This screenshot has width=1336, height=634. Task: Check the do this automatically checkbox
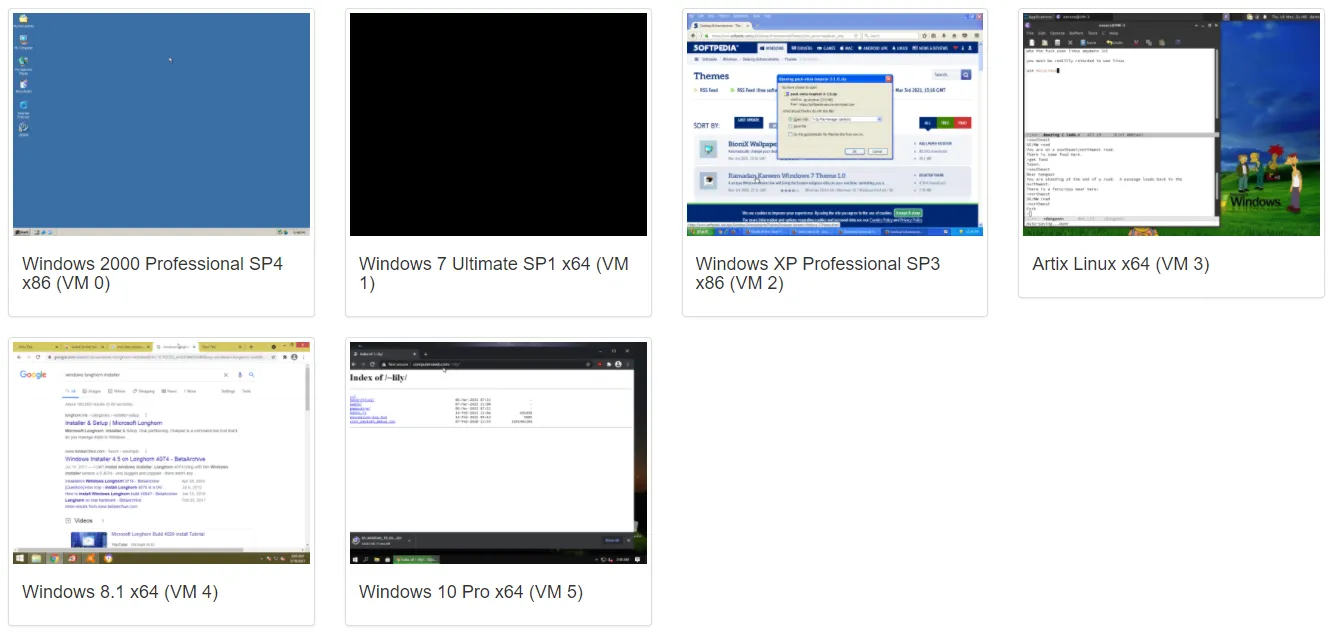click(789, 134)
